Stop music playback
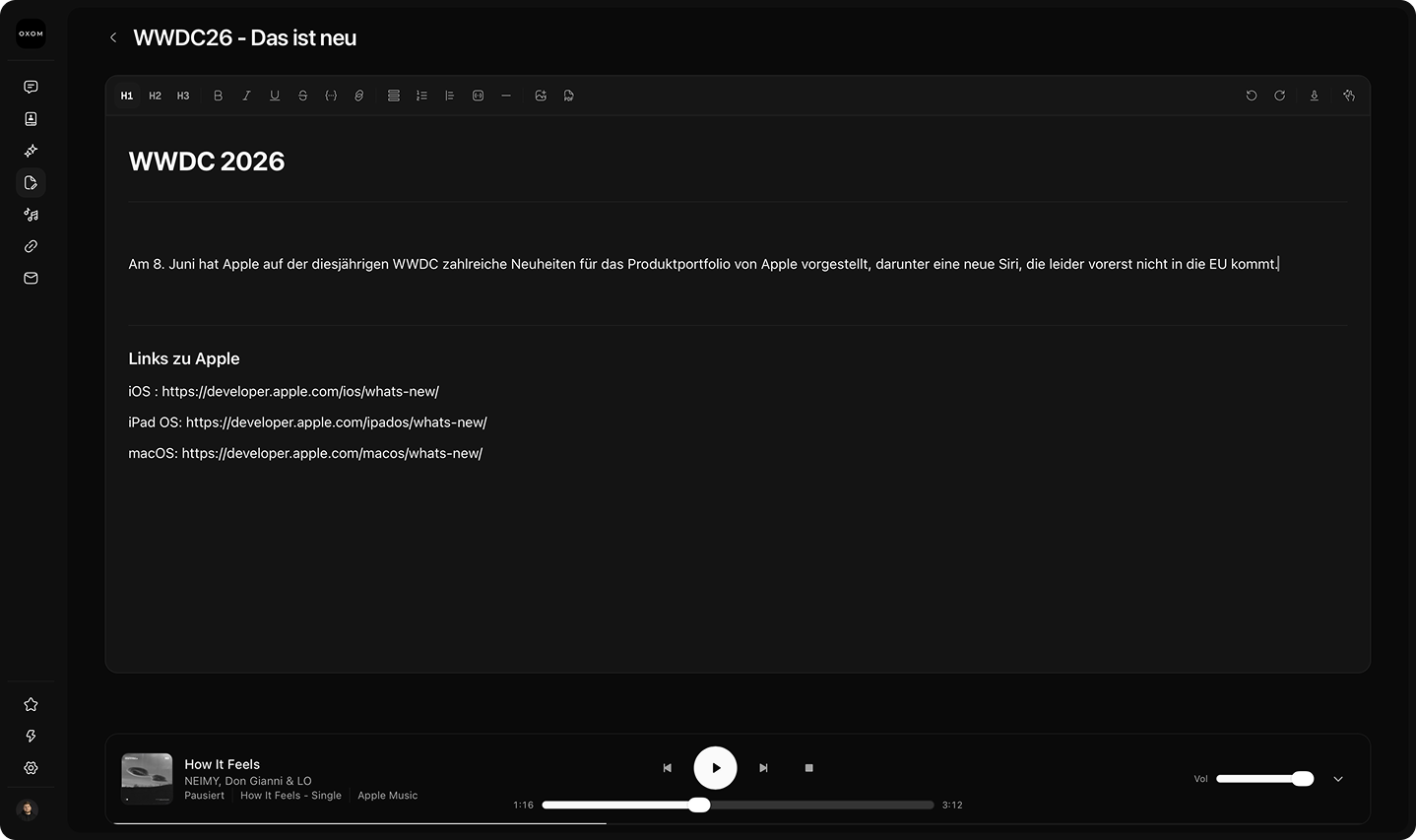 pos(809,768)
